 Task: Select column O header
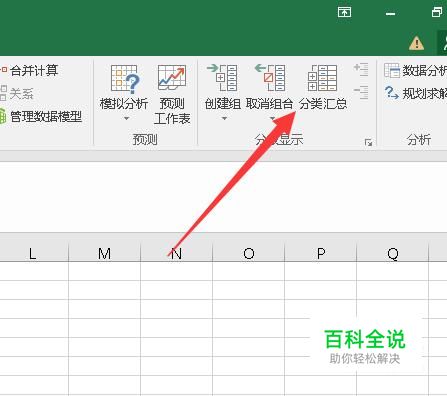249,253
